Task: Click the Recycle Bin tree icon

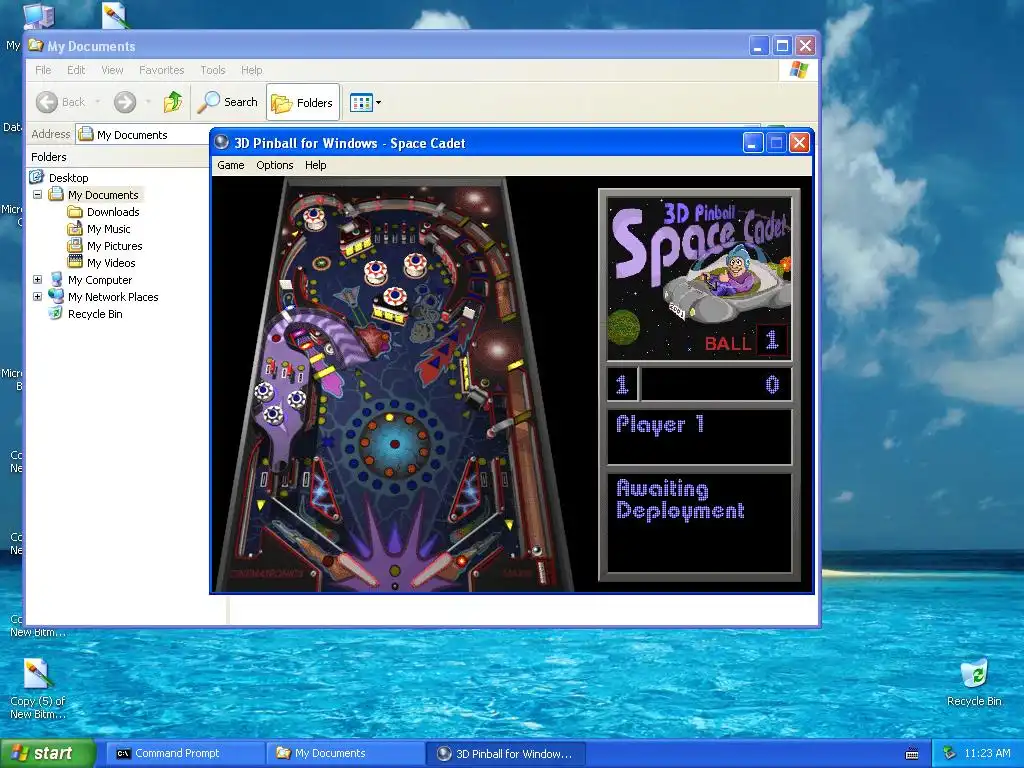Action: (56, 313)
